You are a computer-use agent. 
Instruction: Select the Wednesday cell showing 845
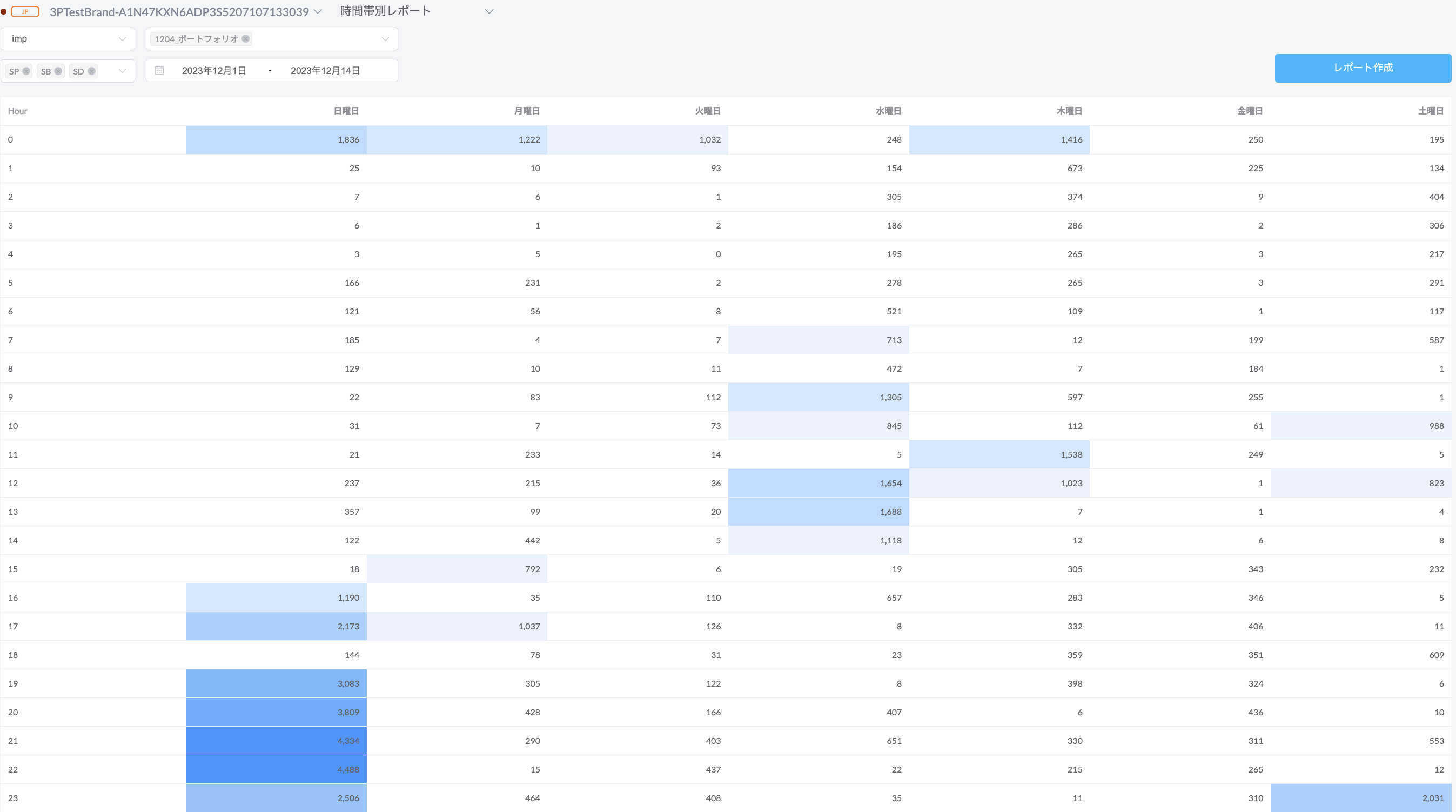coord(818,426)
